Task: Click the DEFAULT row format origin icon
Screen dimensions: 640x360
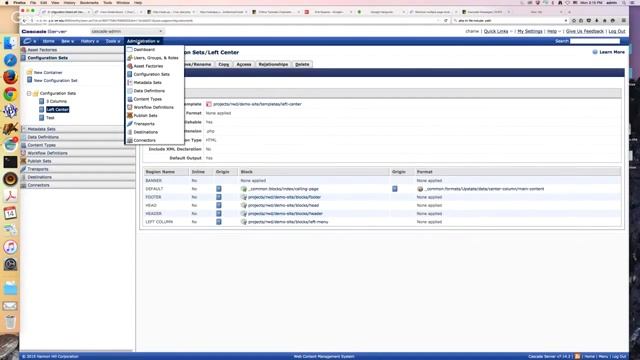Action: pos(395,189)
